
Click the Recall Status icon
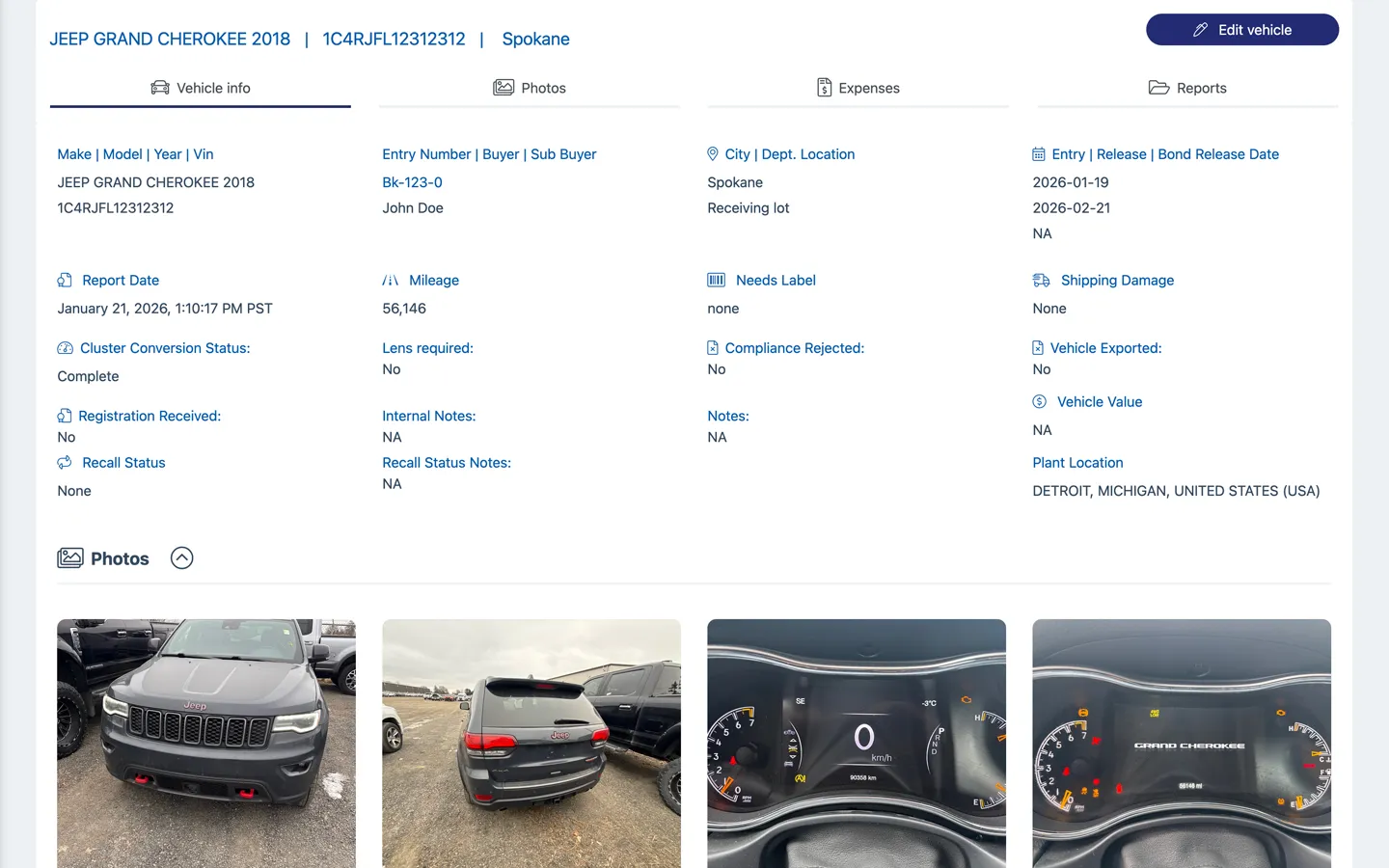tap(65, 463)
